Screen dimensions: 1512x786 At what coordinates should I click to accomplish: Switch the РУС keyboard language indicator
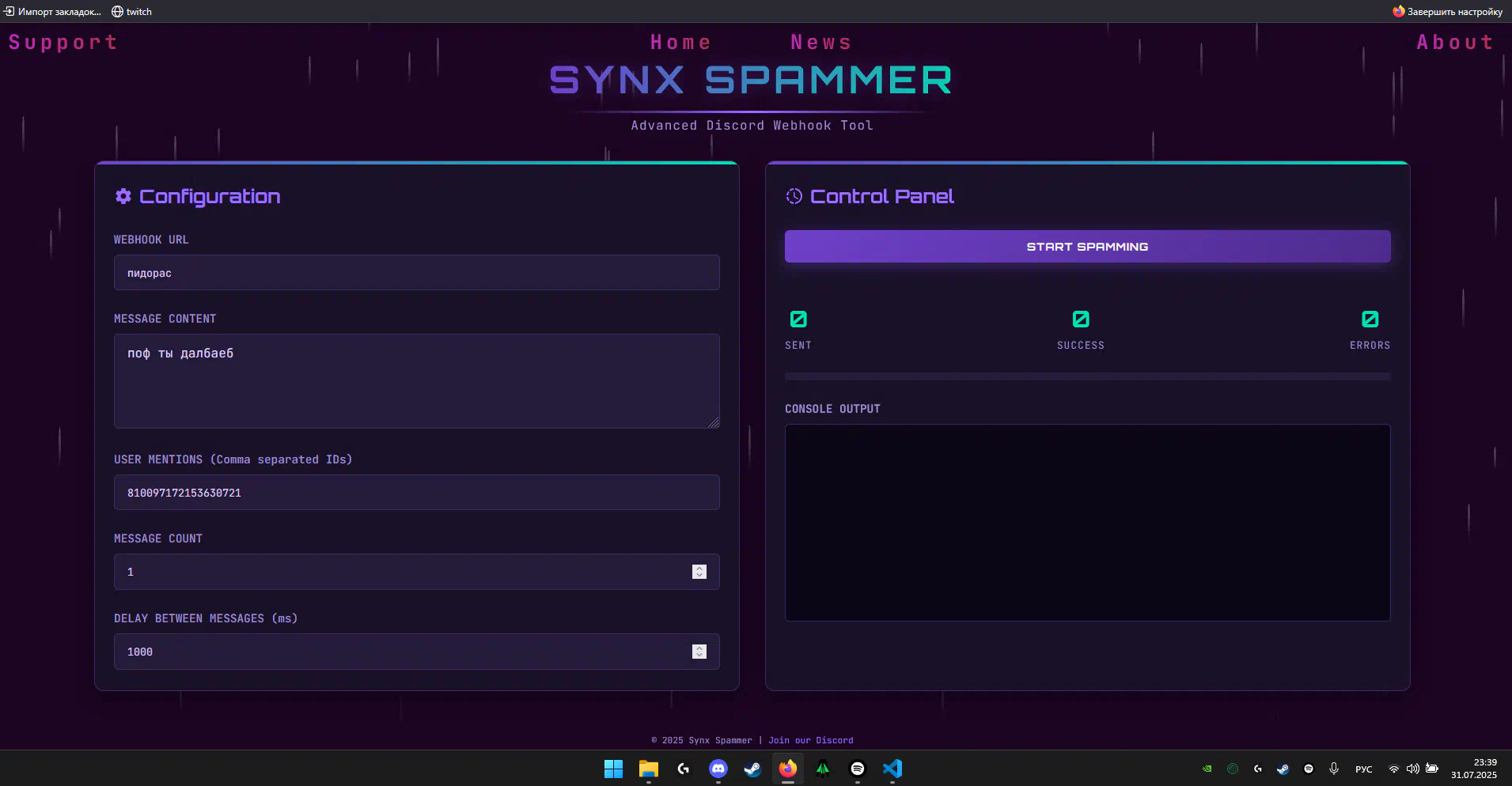click(x=1364, y=769)
